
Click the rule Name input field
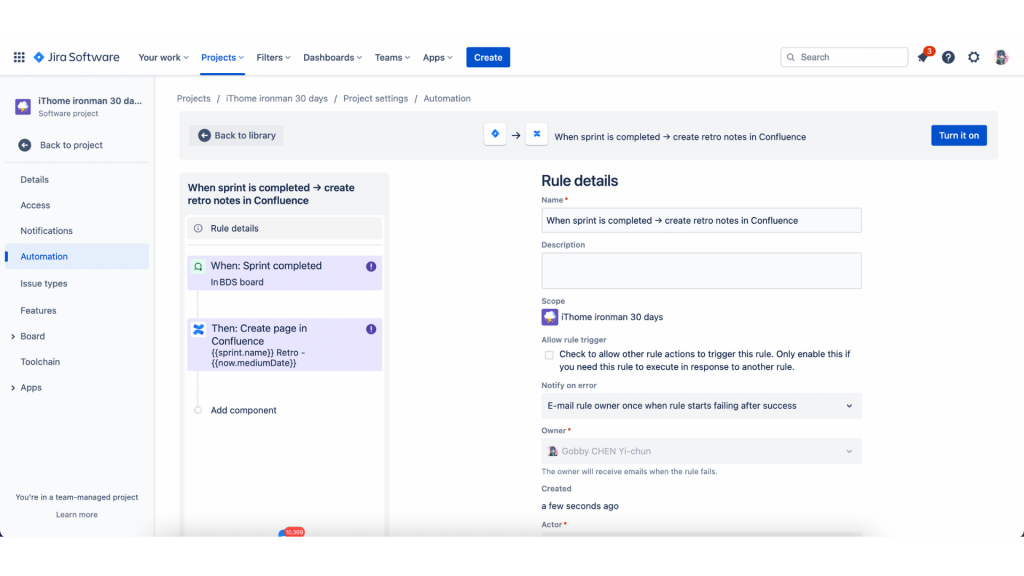pos(701,221)
